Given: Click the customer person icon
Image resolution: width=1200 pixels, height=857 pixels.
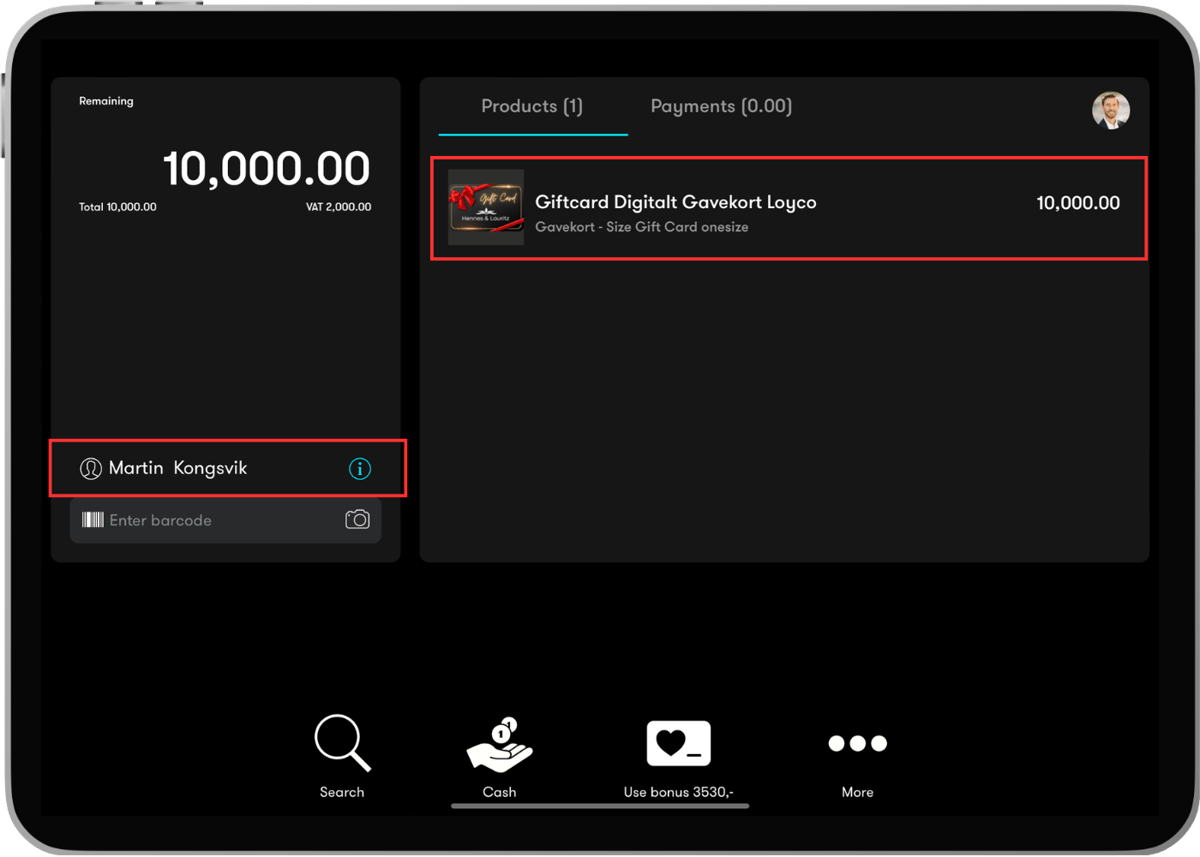Looking at the screenshot, I should coord(91,468).
